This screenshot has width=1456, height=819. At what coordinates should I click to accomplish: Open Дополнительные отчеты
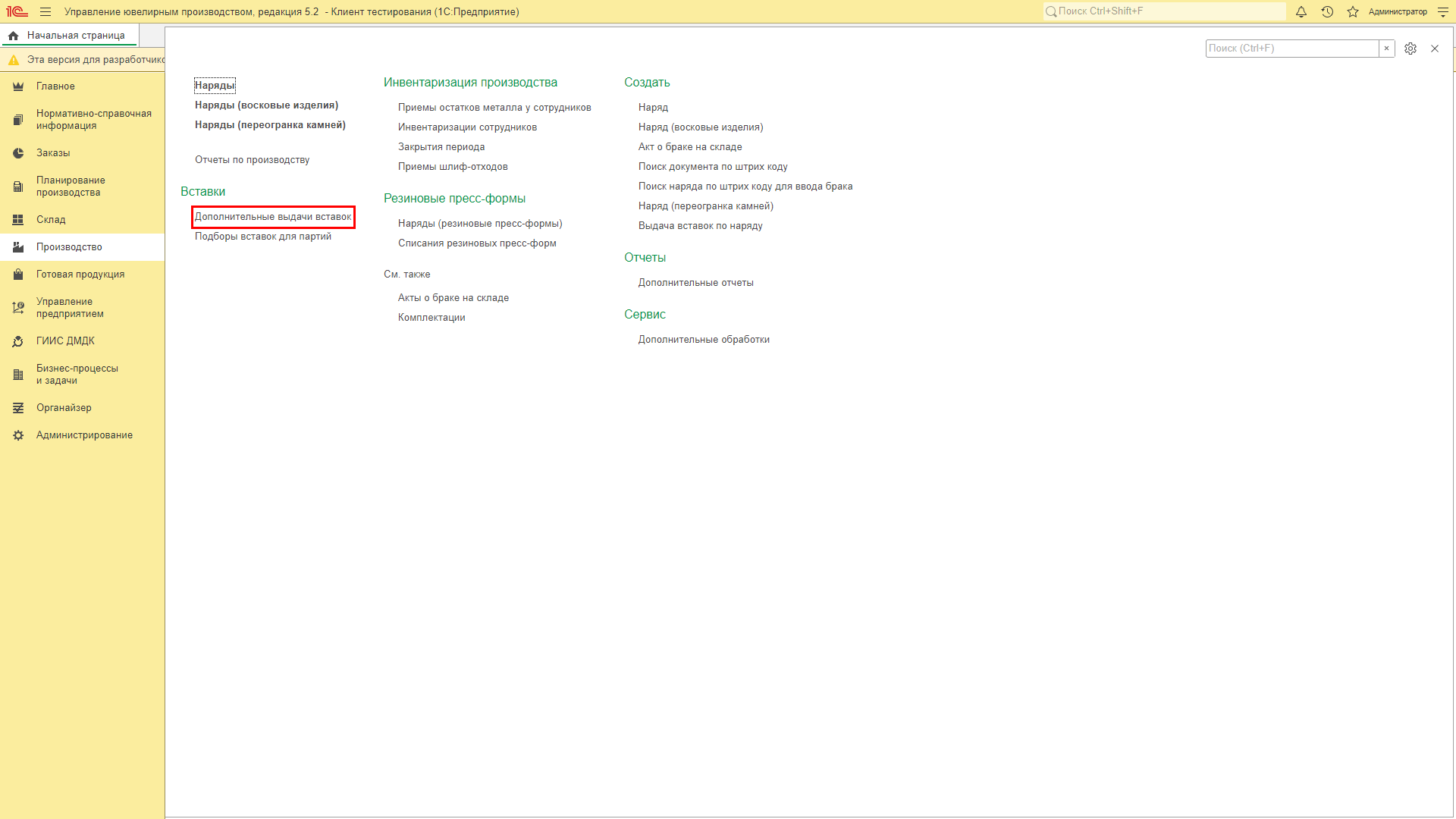[696, 283]
